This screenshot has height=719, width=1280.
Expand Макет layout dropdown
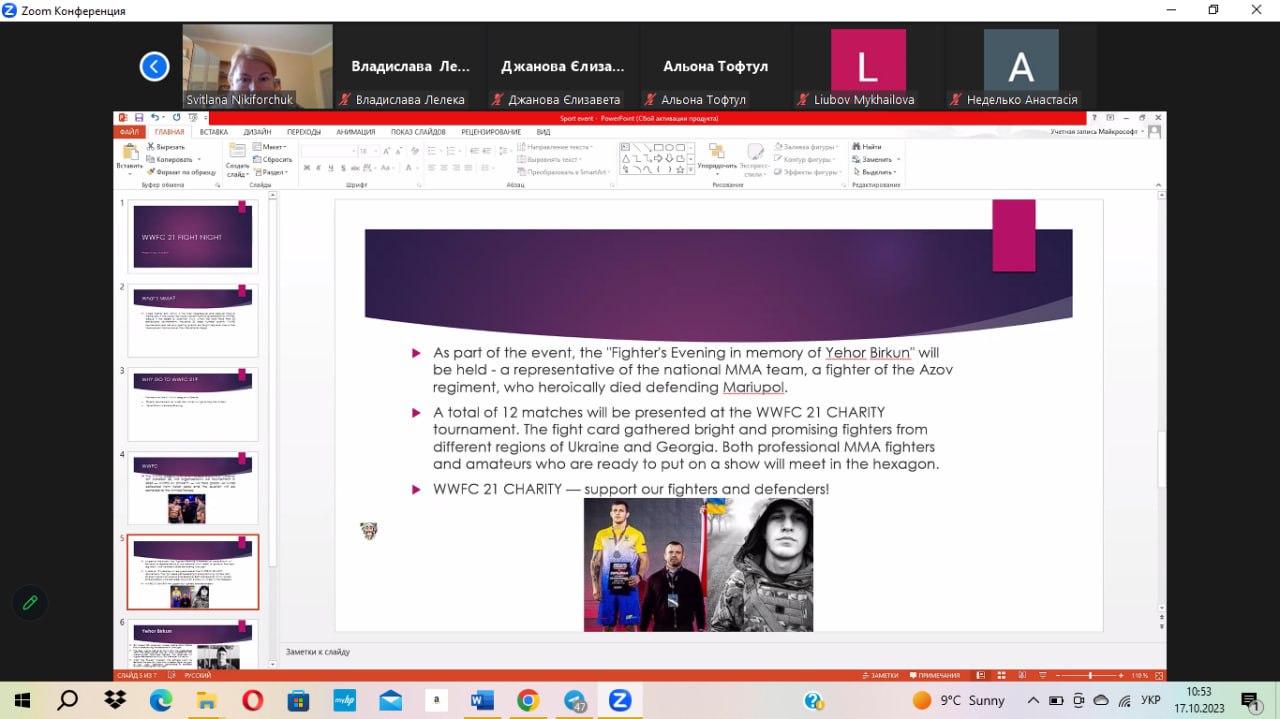[x=271, y=147]
